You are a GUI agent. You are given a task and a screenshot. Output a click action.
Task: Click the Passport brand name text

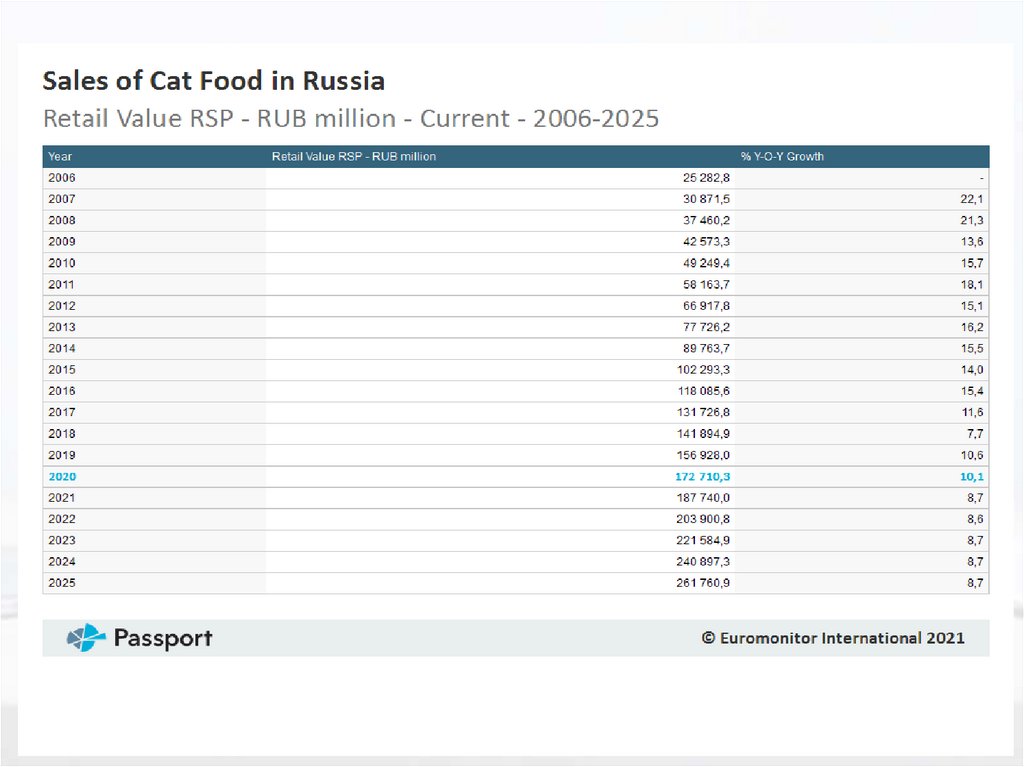162,638
